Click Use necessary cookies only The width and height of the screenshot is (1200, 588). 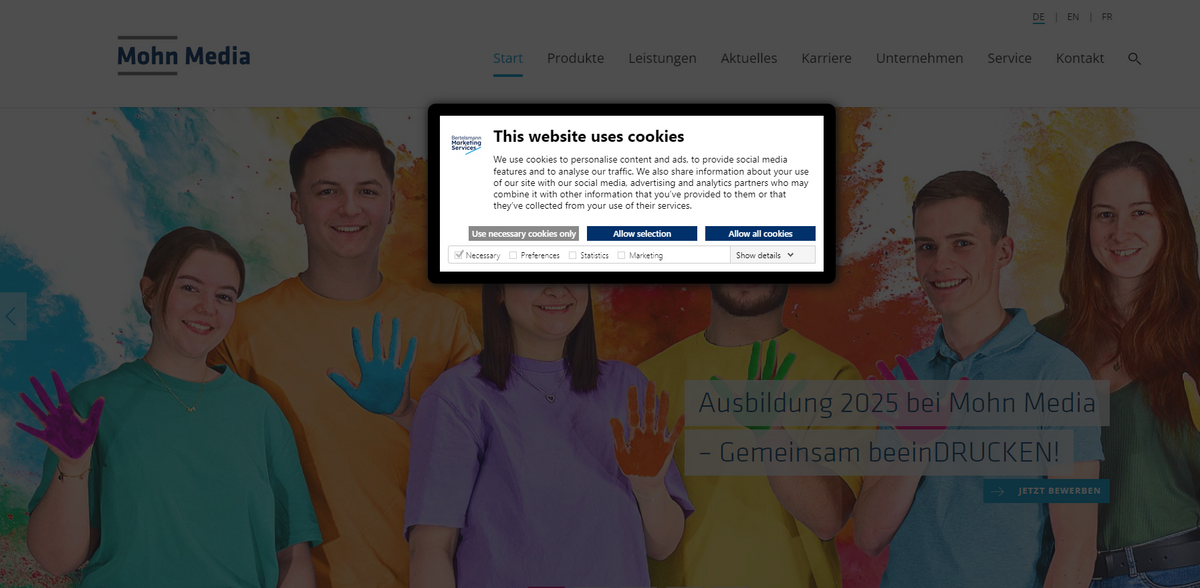click(x=524, y=233)
